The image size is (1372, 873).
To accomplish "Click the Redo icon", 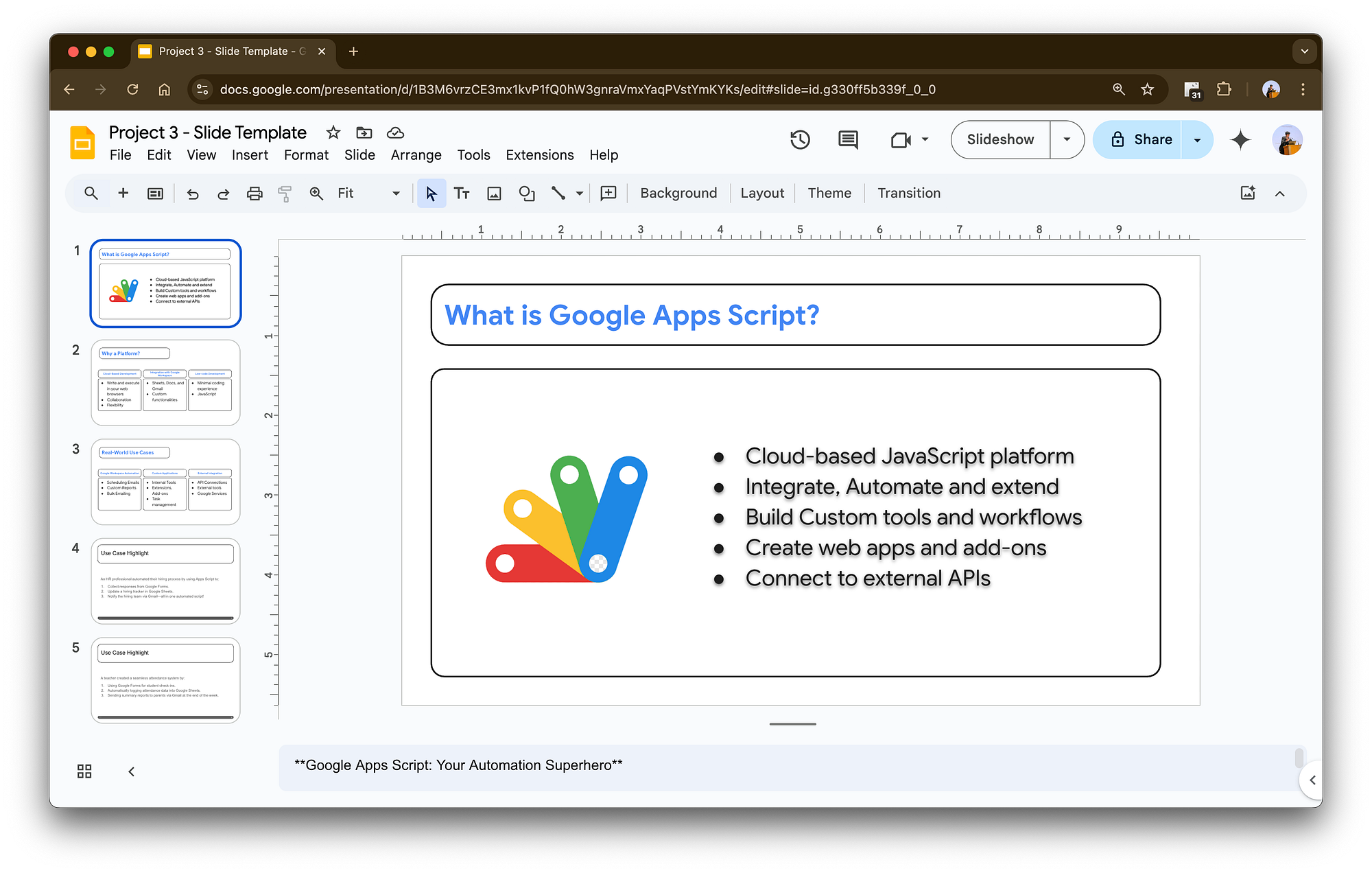I will click(x=223, y=193).
